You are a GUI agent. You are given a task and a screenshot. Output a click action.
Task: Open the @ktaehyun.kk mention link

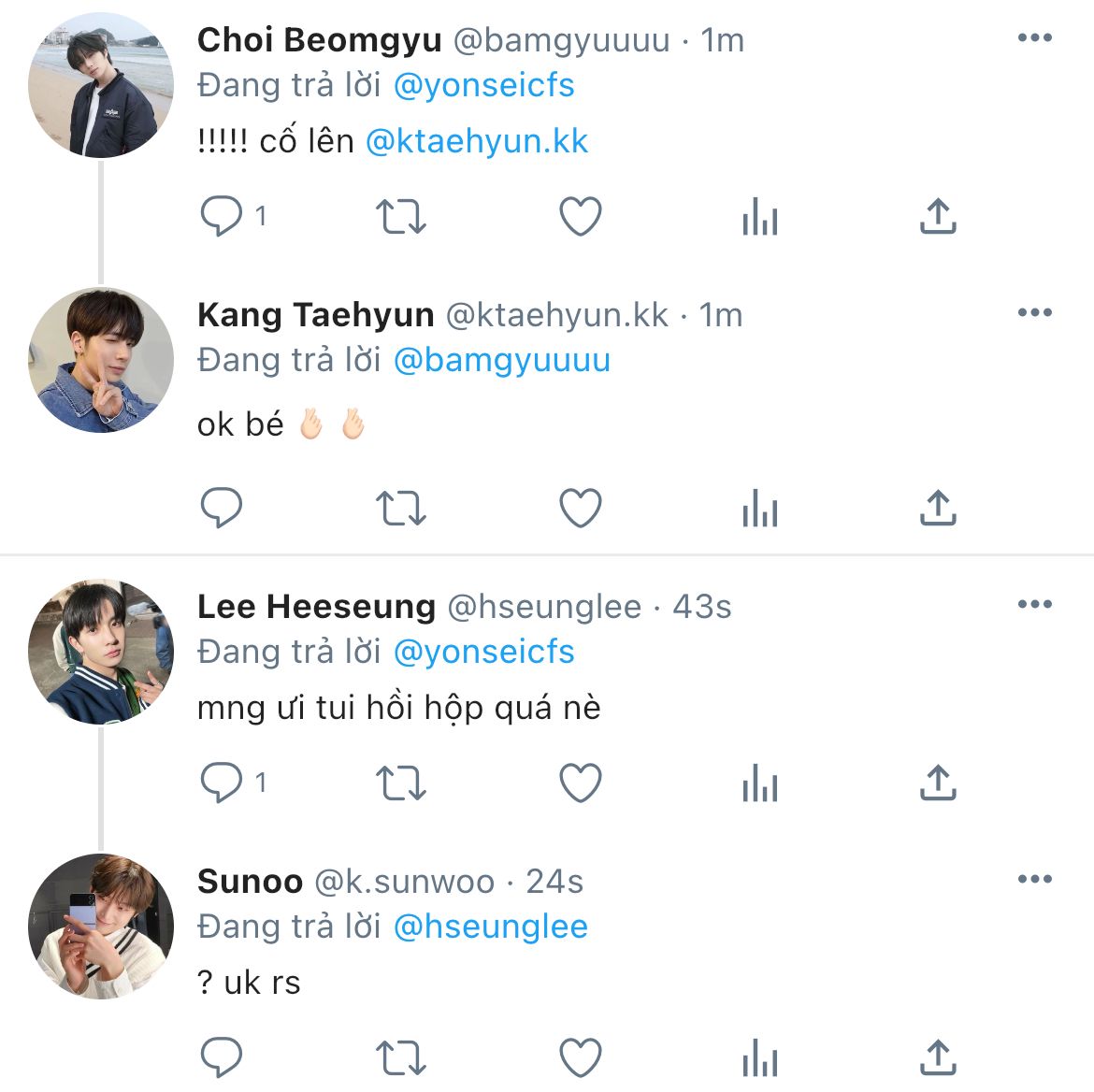tap(477, 141)
